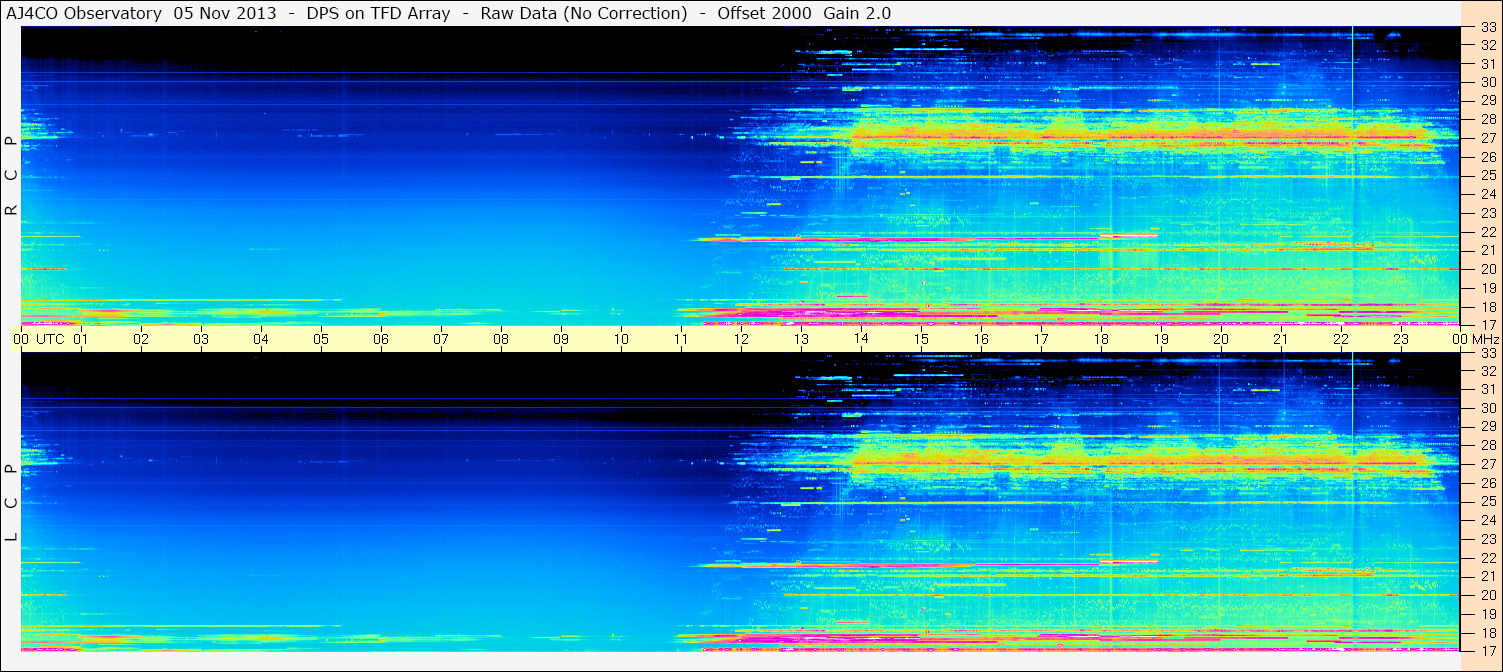Image resolution: width=1503 pixels, height=672 pixels.
Task: Select the Raw Data (No Correction) text
Action: (584, 13)
